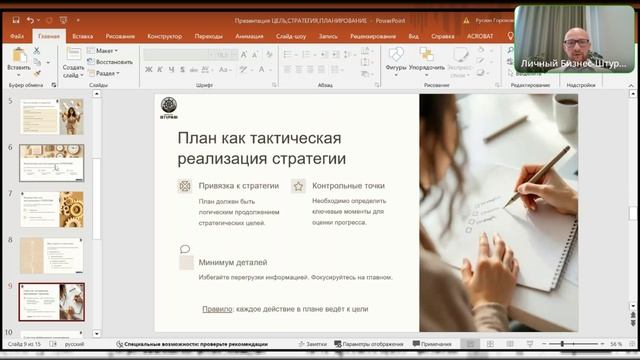The width and height of the screenshot is (640, 360).
Task: Open the customize quick access toolbar dropdown
Action: (78, 20)
